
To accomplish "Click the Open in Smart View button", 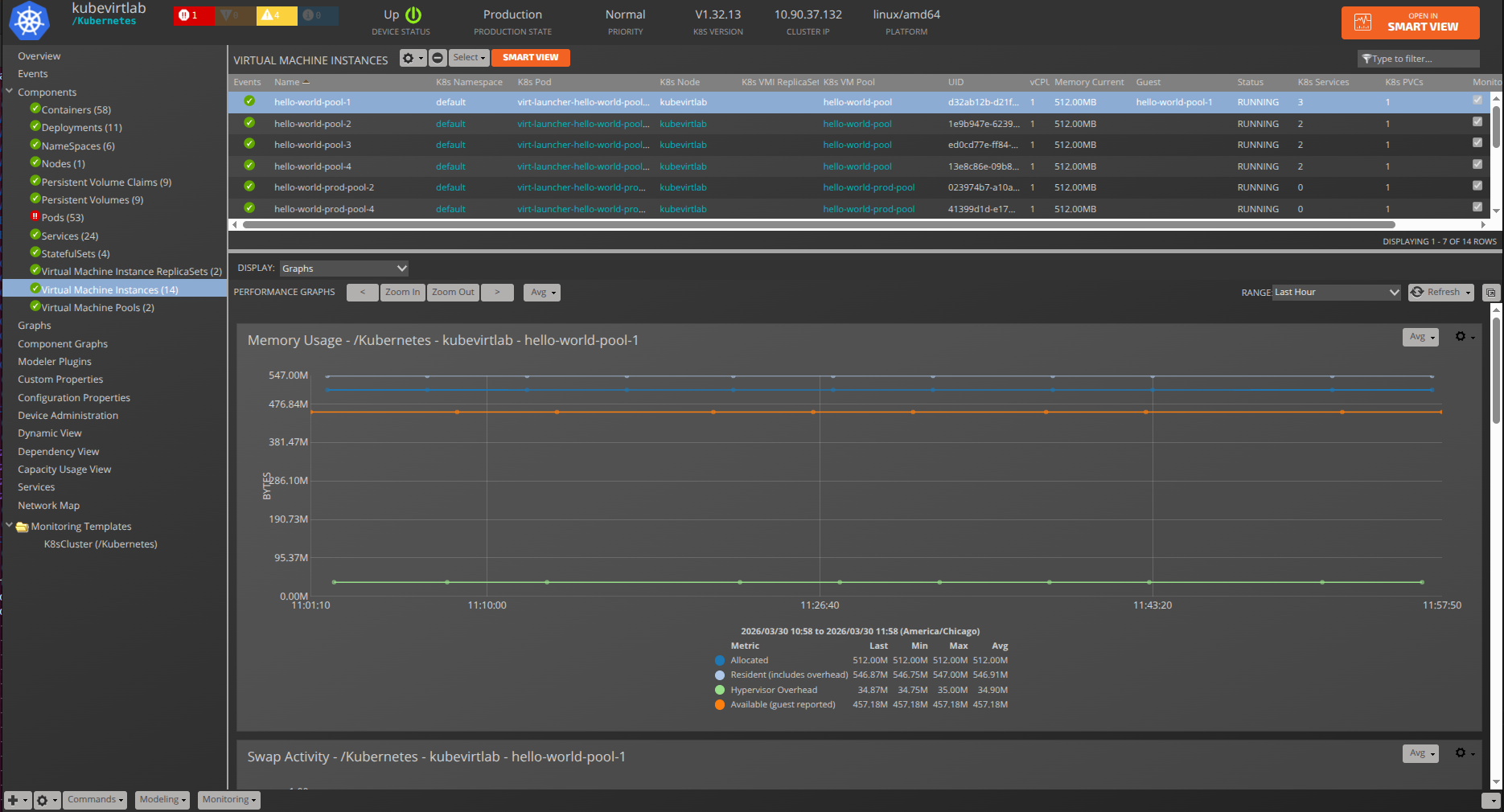I will pyautogui.click(x=1410, y=23).
